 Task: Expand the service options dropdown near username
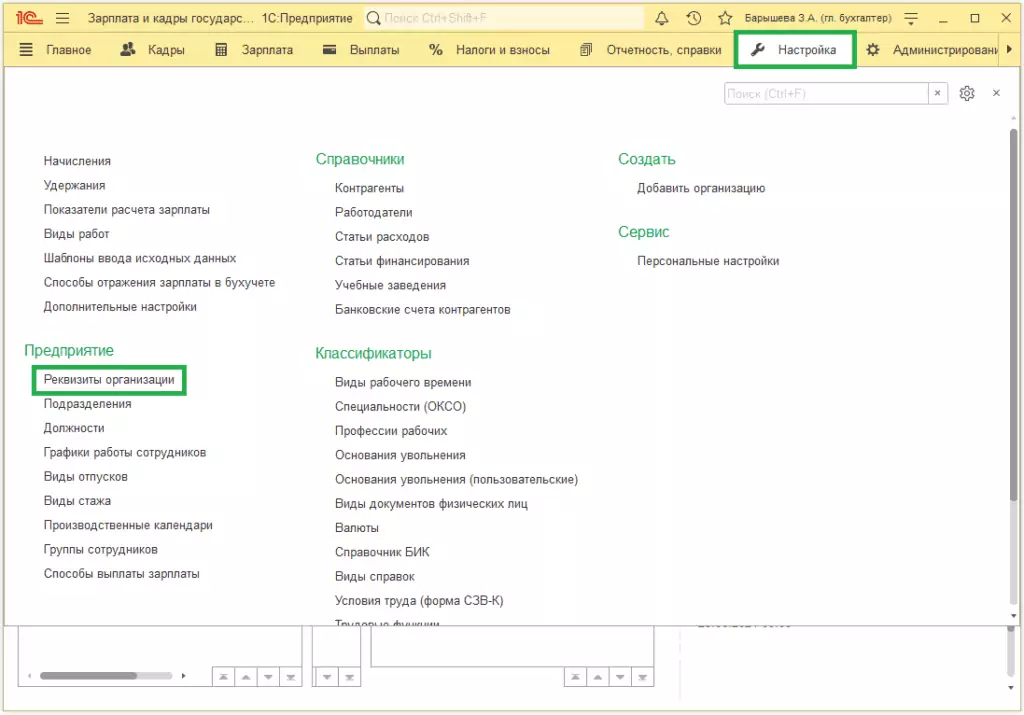pyautogui.click(x=911, y=18)
